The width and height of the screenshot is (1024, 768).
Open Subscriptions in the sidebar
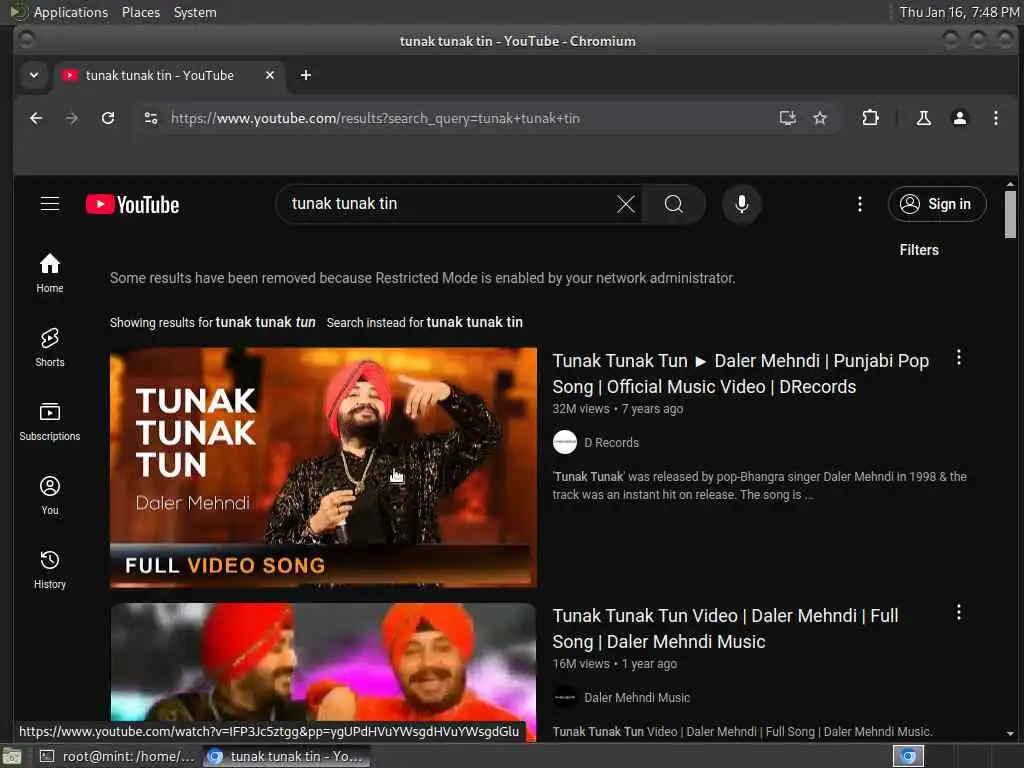(50, 421)
